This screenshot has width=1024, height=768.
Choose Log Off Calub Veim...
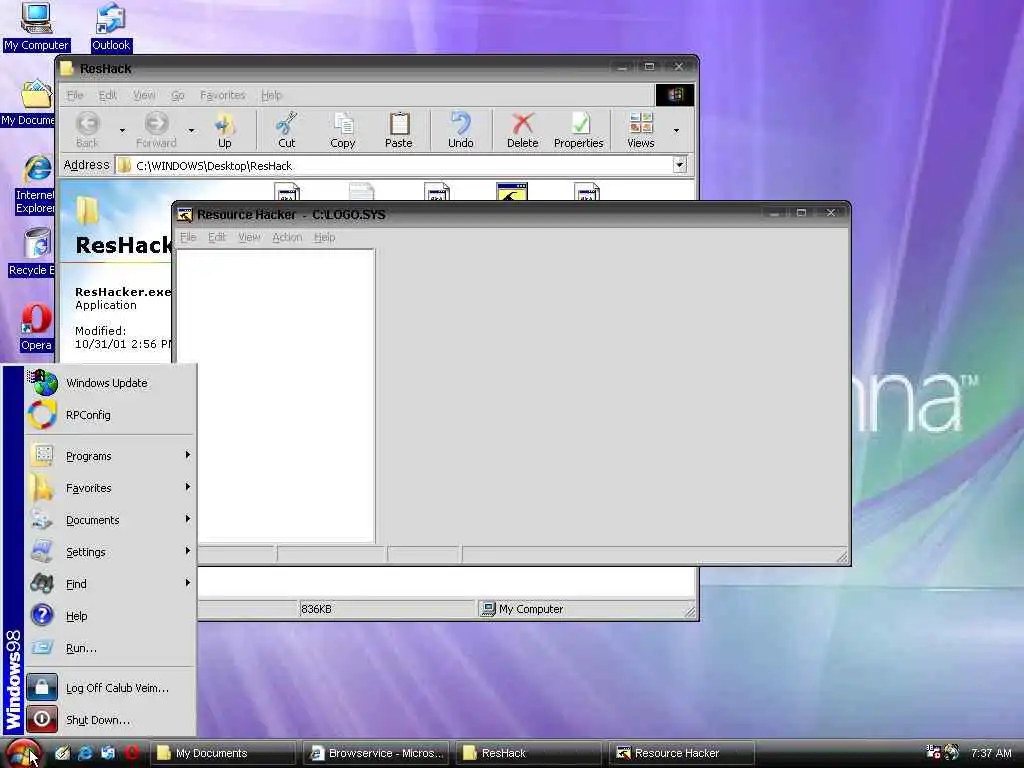tap(111, 688)
